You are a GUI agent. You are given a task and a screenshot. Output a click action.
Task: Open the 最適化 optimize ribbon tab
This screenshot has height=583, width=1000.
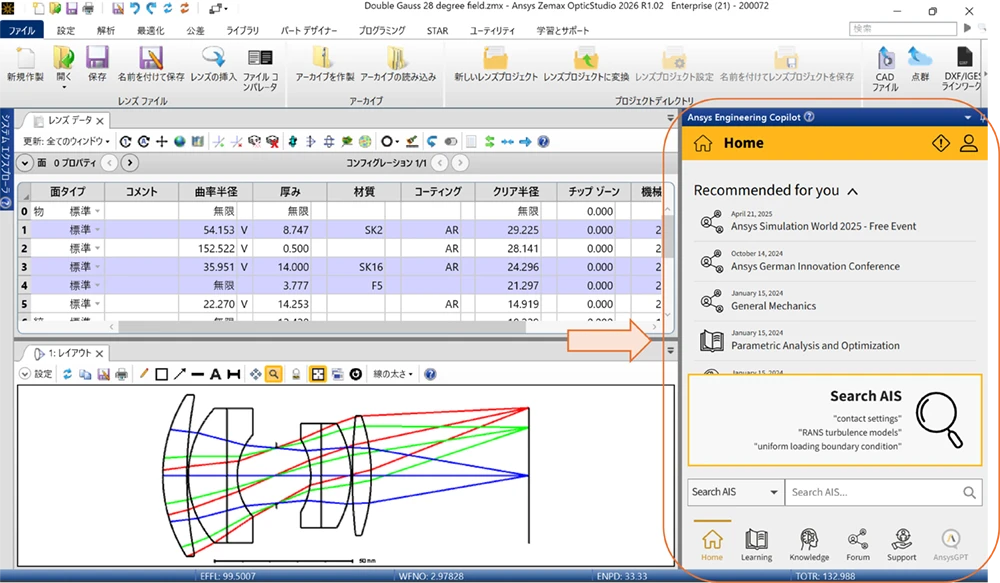(151, 30)
